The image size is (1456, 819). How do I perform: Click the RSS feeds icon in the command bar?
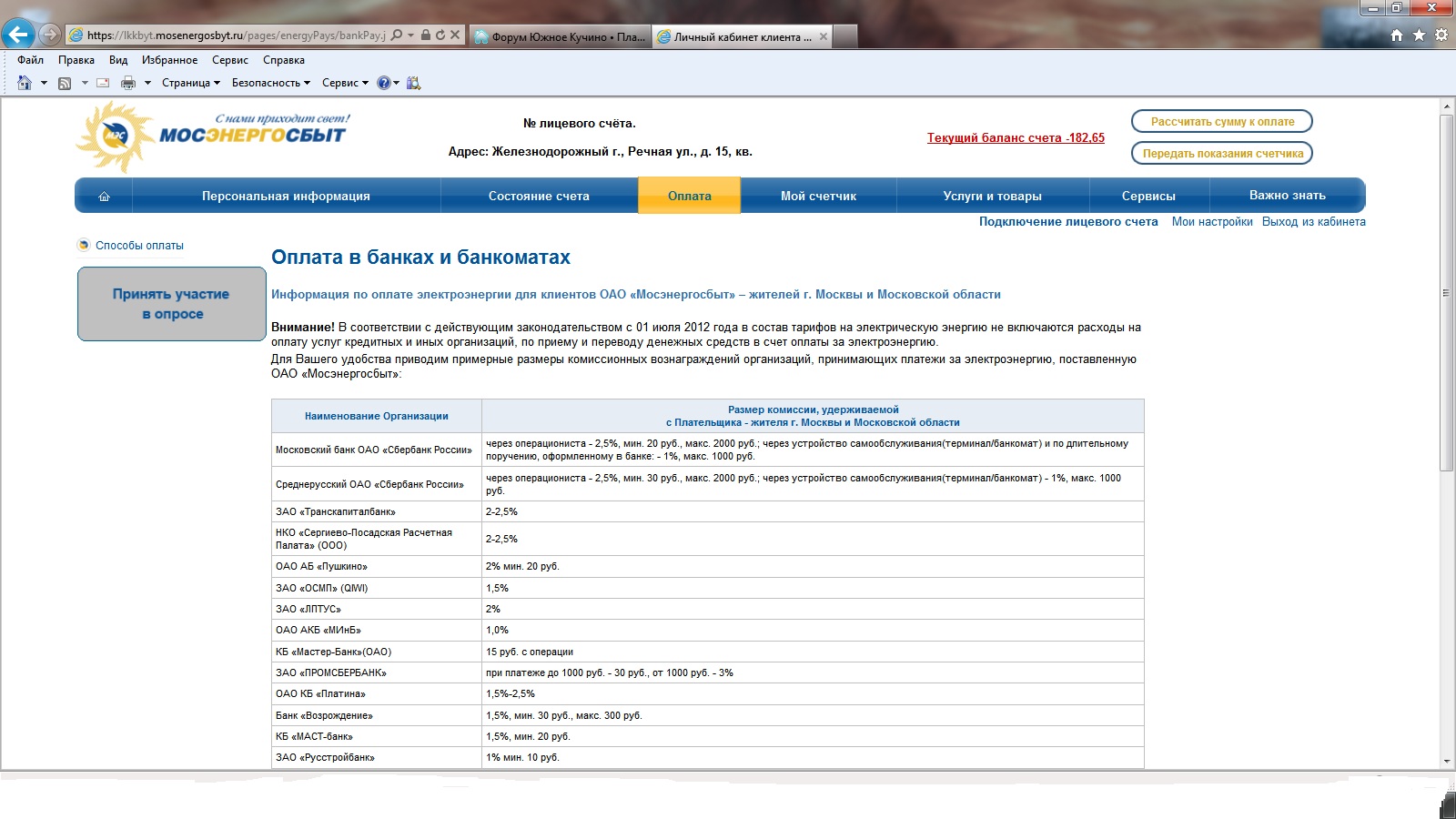(x=65, y=83)
